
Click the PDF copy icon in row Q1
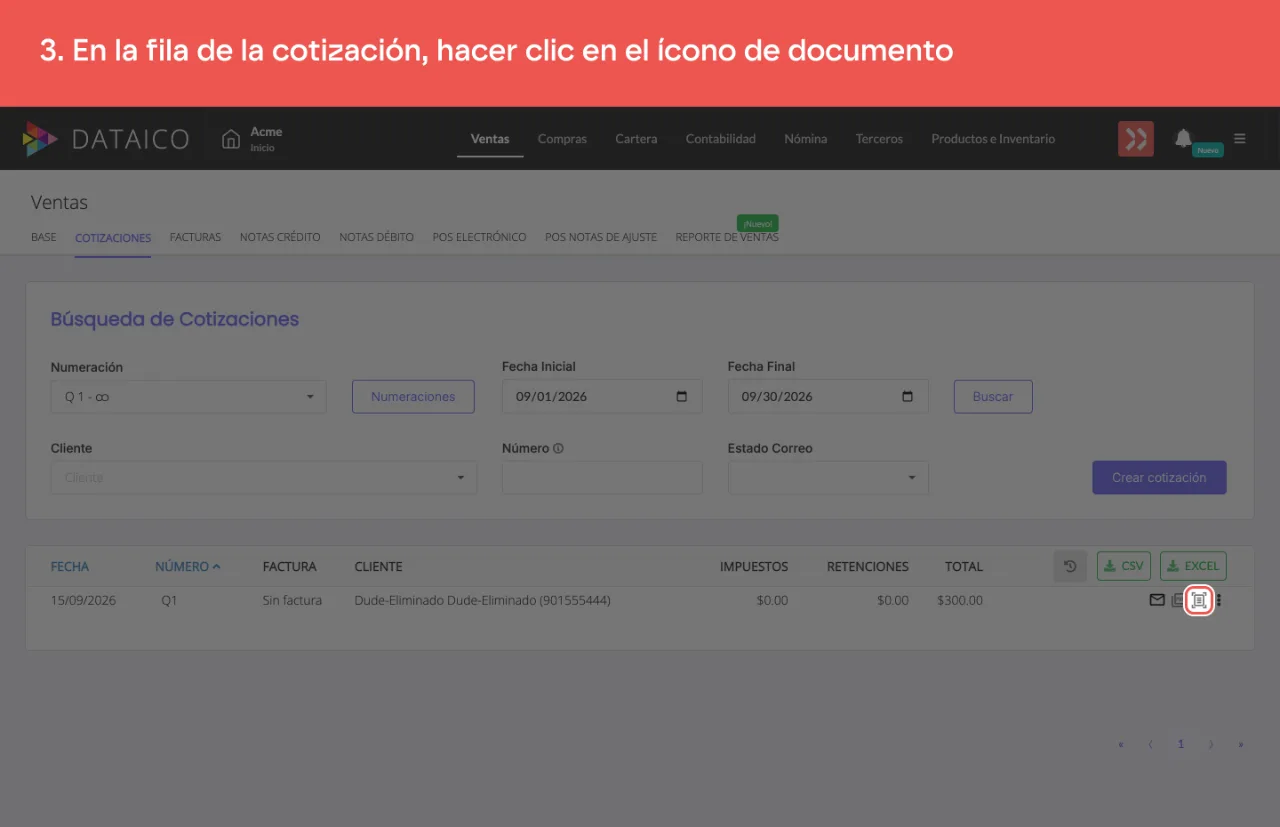tap(1178, 601)
